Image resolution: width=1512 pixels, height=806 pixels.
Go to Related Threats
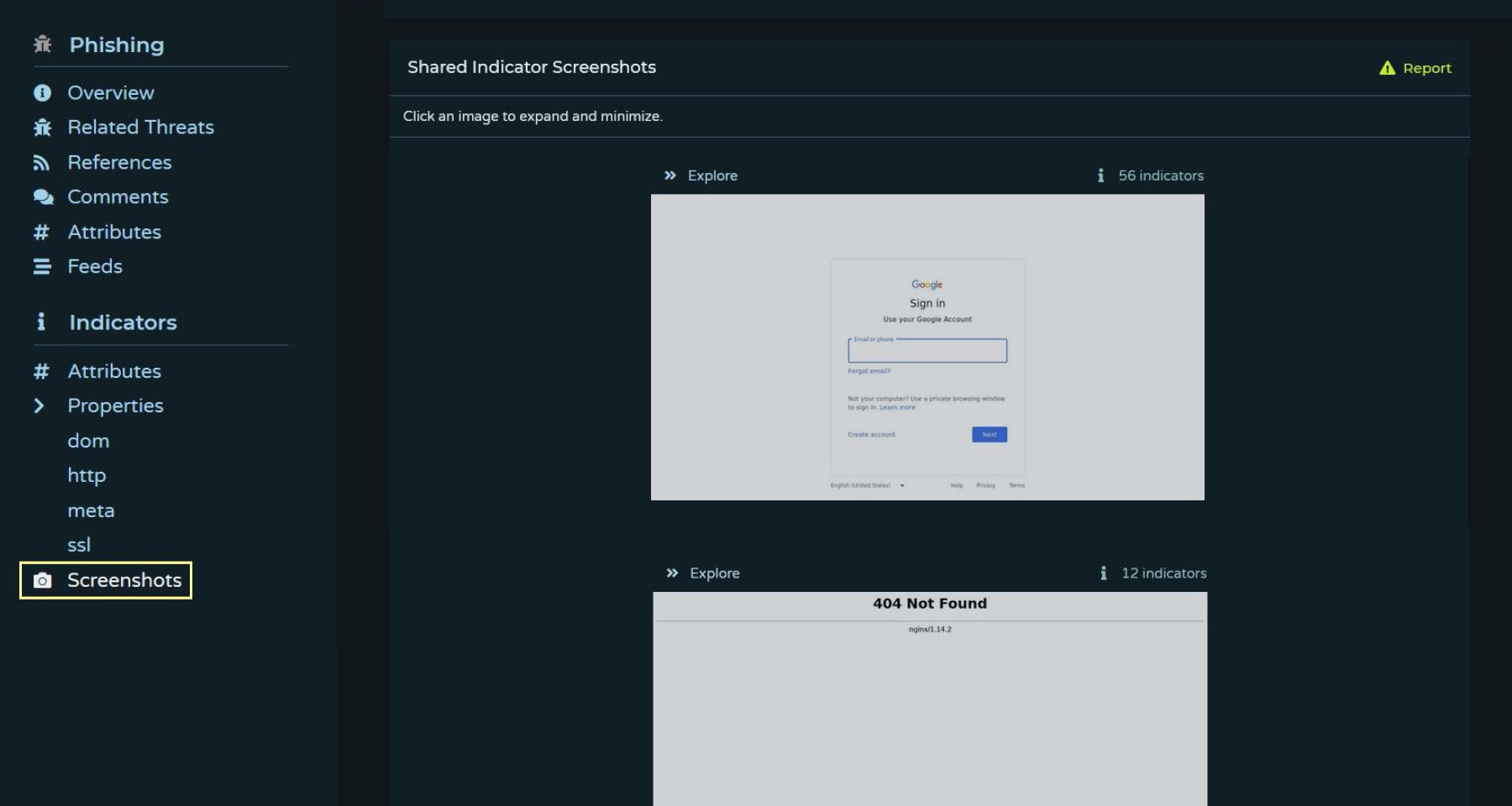[140, 128]
